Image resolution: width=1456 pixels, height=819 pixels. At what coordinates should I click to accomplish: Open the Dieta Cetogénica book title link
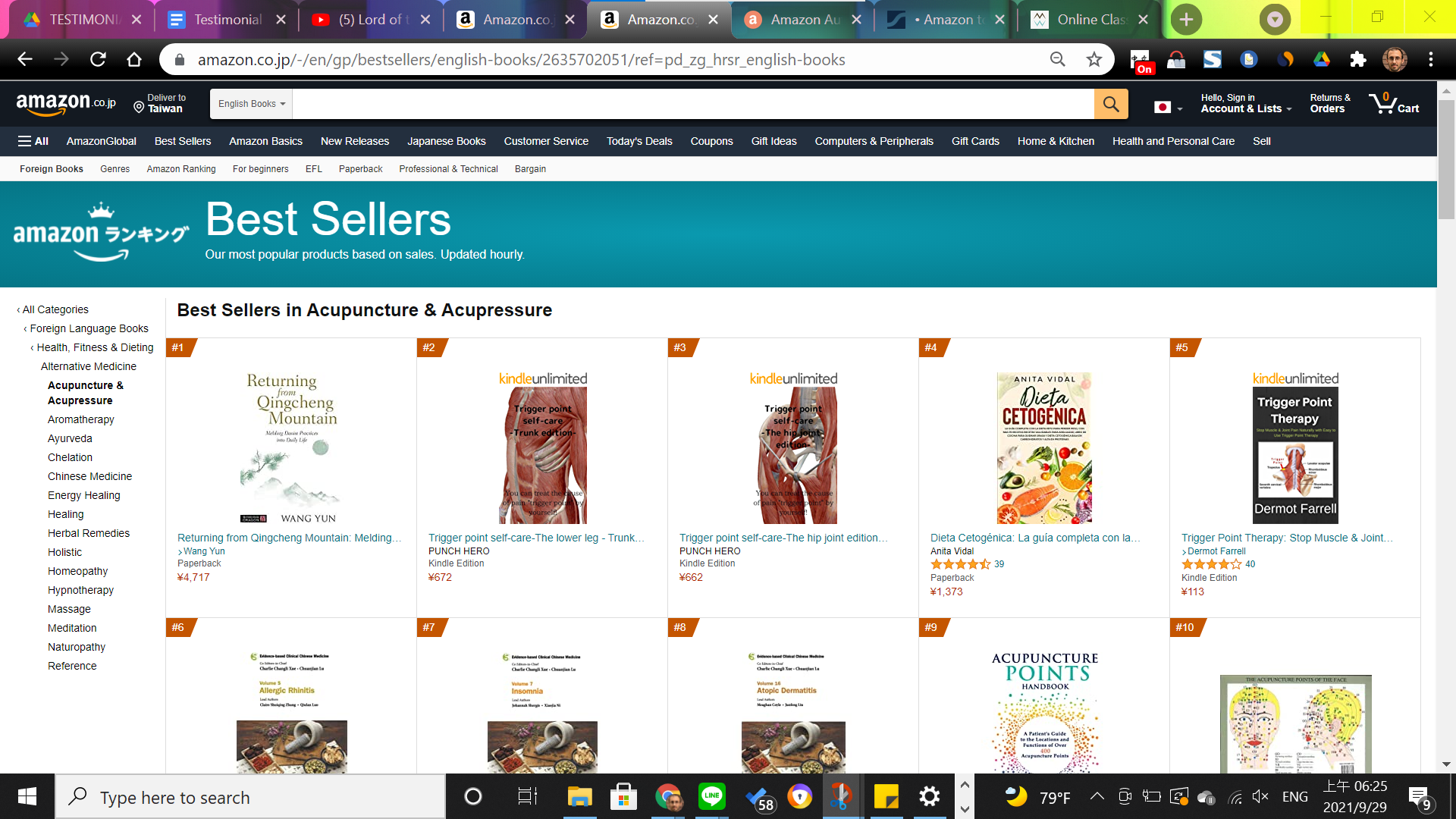pos(1035,538)
